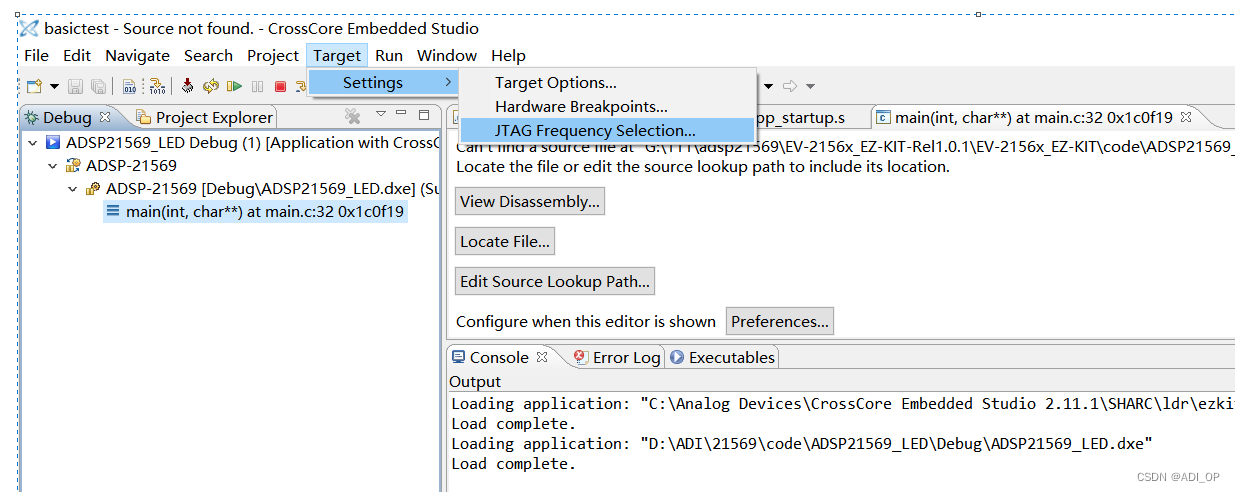Viewport: 1235px width, 492px height.
Task: Select ADSP-21569 [Debug\ADSP21569_LED.dxe] thread row
Action: pyautogui.click(x=262, y=188)
